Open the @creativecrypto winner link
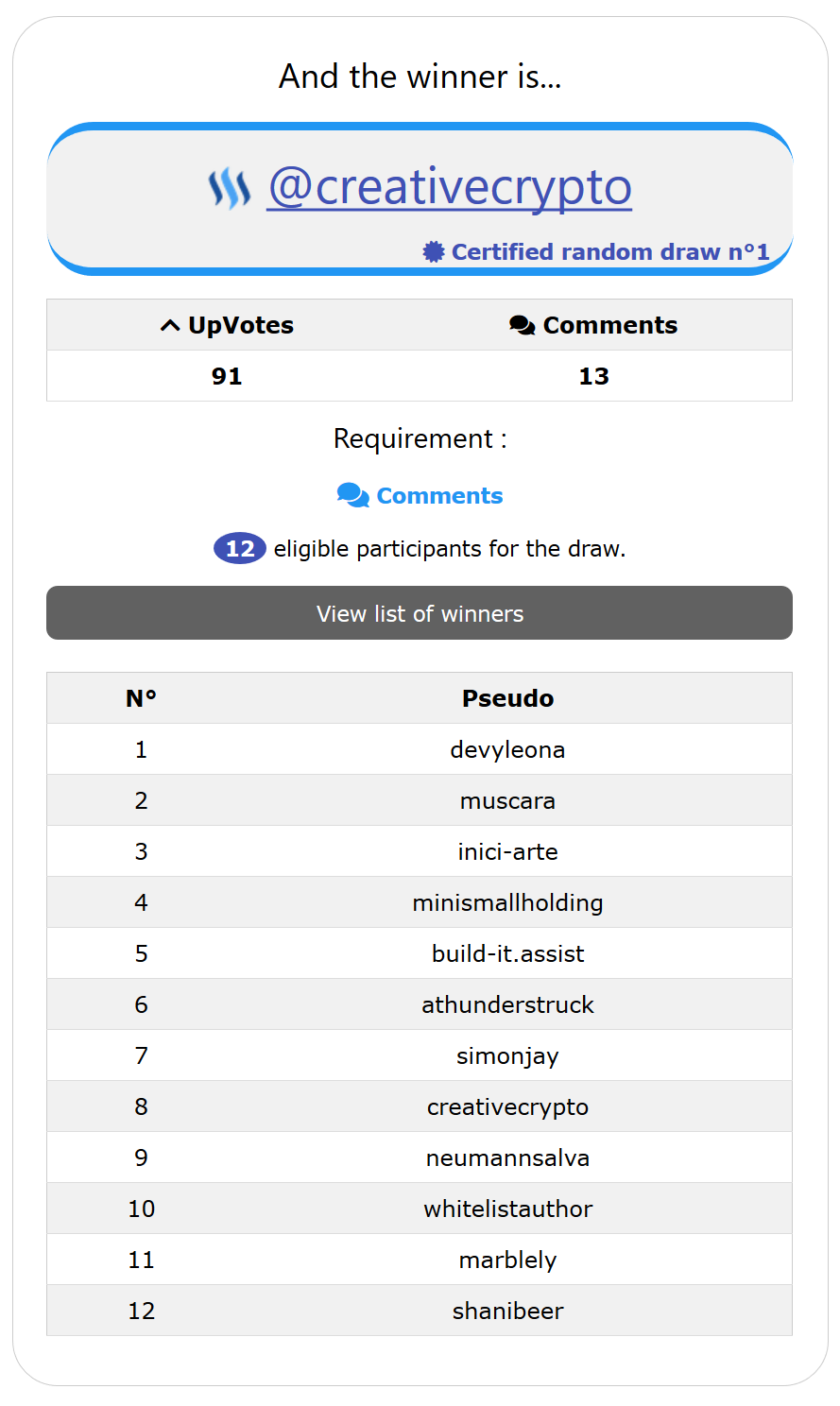 pyautogui.click(x=450, y=187)
